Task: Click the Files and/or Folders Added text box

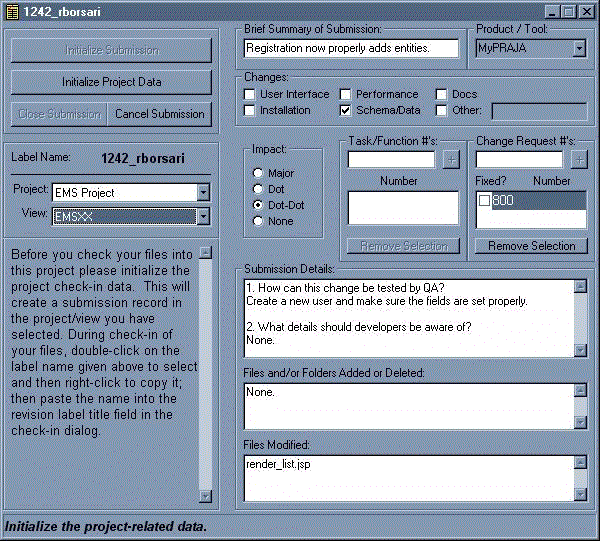Action: click(x=407, y=407)
